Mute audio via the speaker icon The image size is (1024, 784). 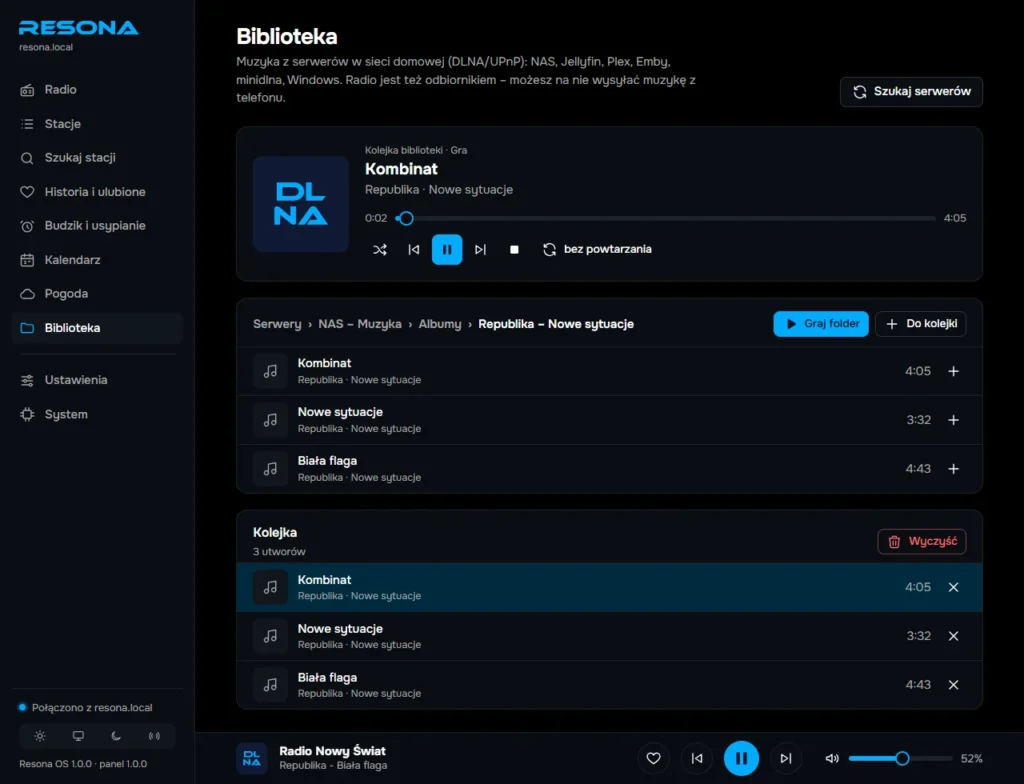[x=831, y=759]
